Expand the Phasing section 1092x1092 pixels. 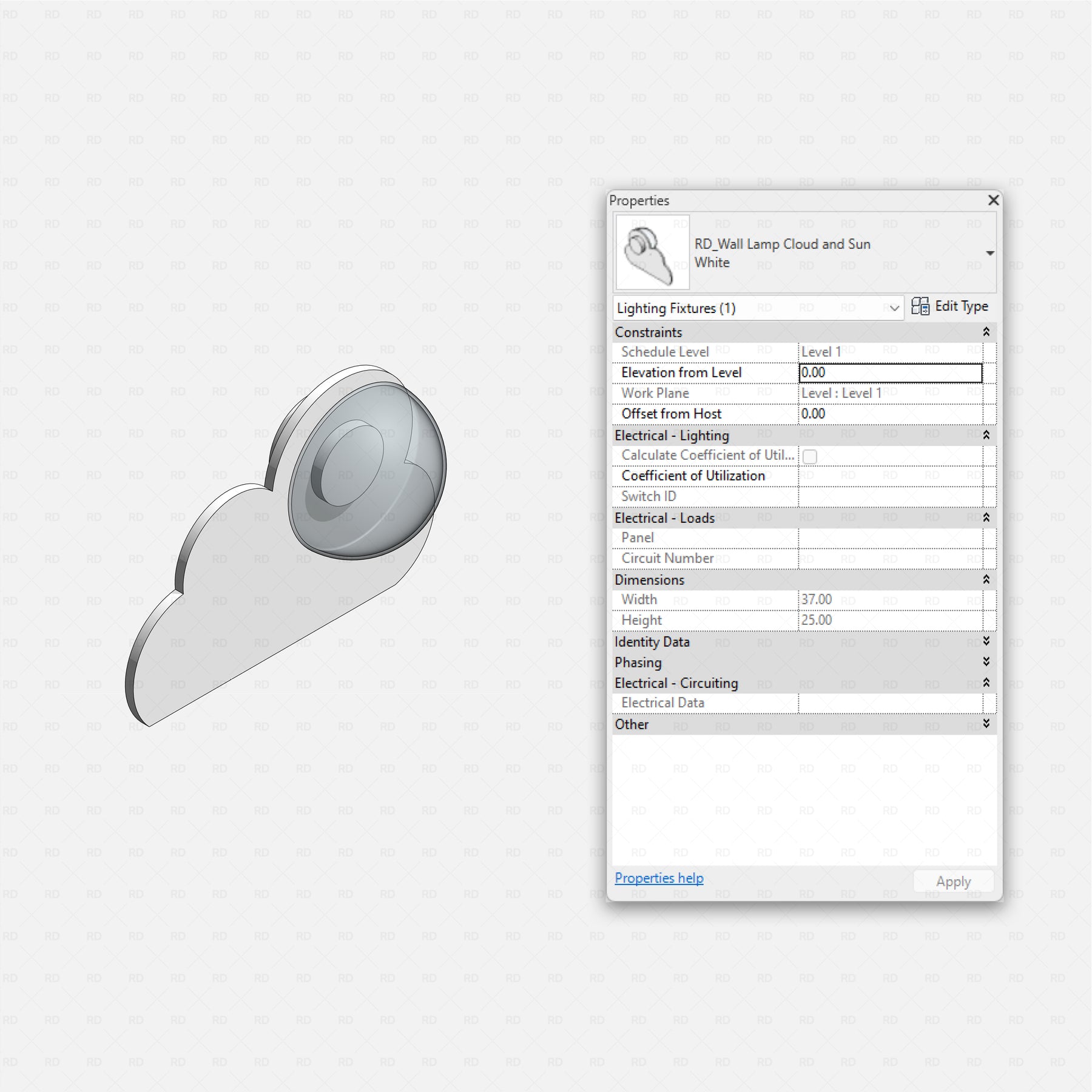tap(986, 662)
